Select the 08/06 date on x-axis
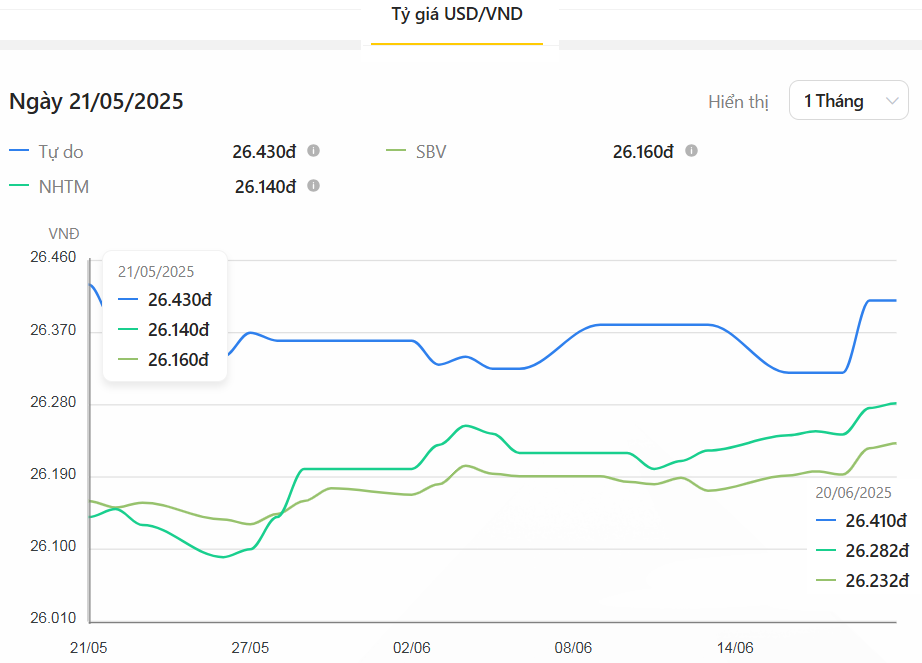Screen dimensions: 922x663 pos(573,648)
